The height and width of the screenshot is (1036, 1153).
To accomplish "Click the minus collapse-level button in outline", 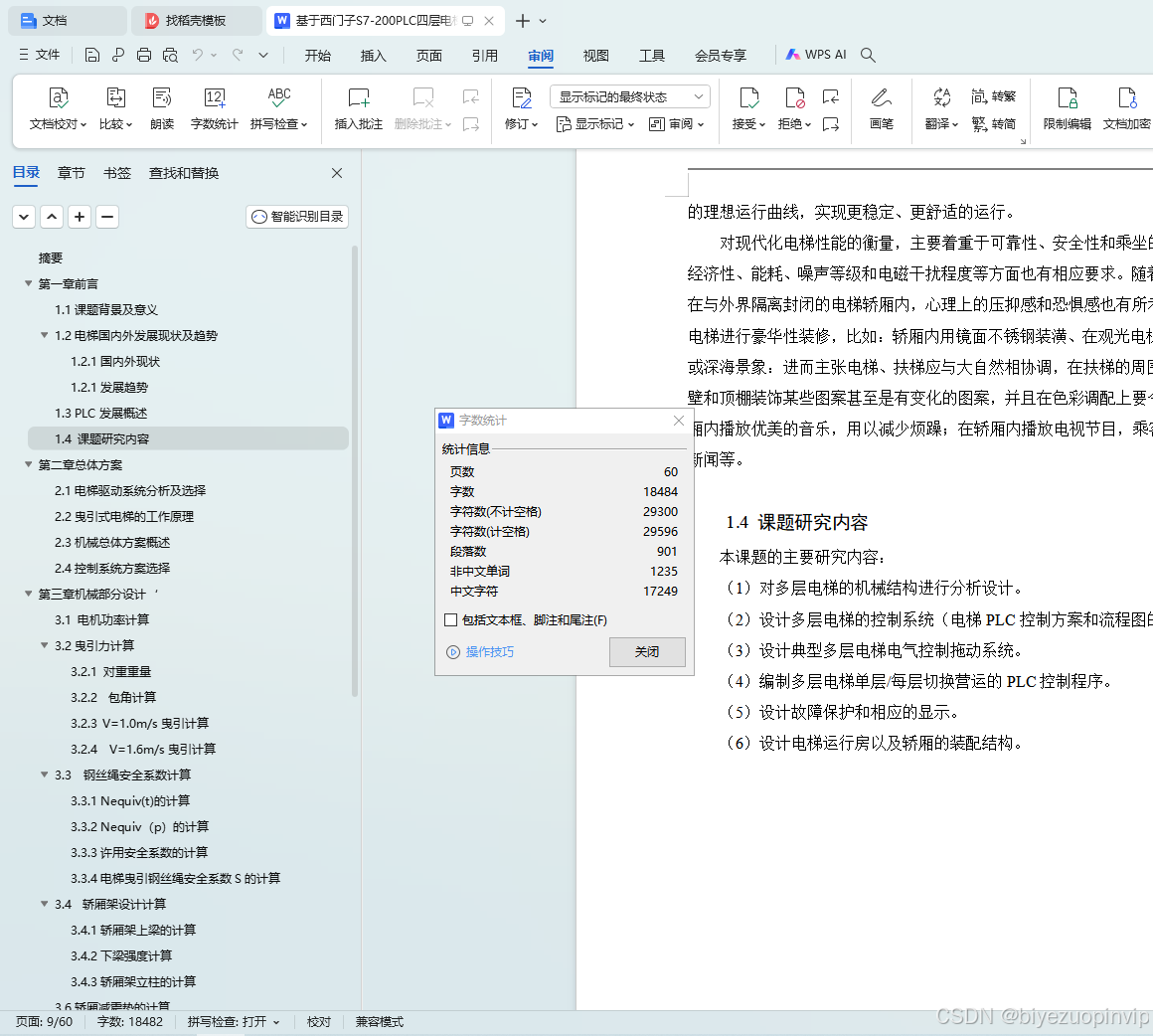I will click(x=107, y=217).
